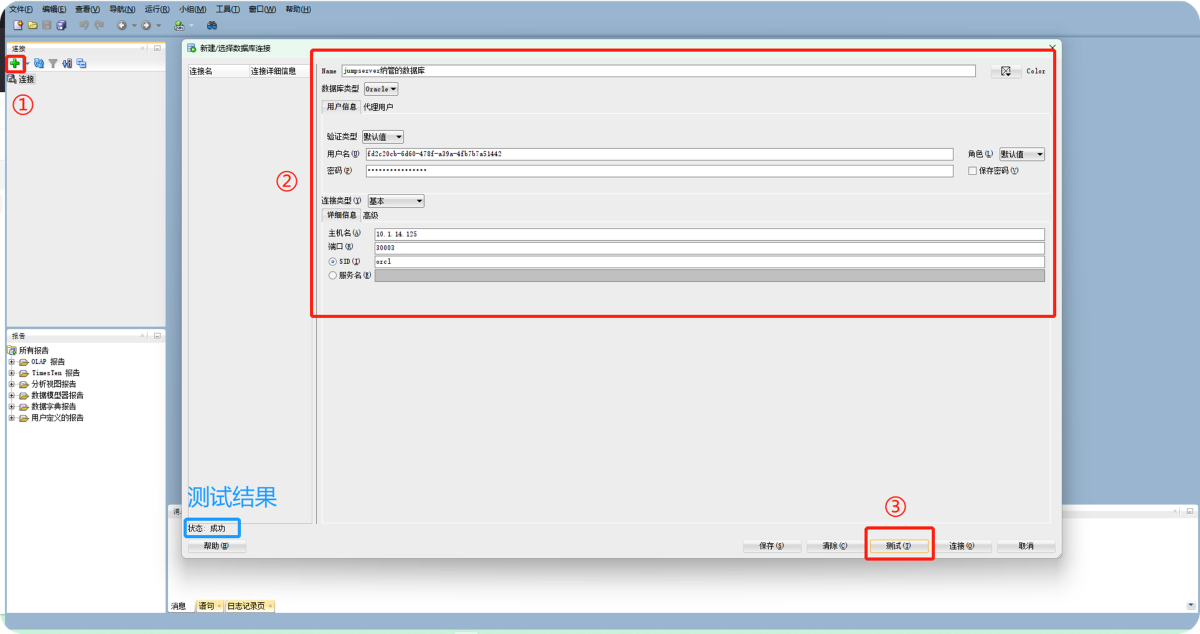
Task: Open the 验证类型 dropdown
Action: coord(383,137)
